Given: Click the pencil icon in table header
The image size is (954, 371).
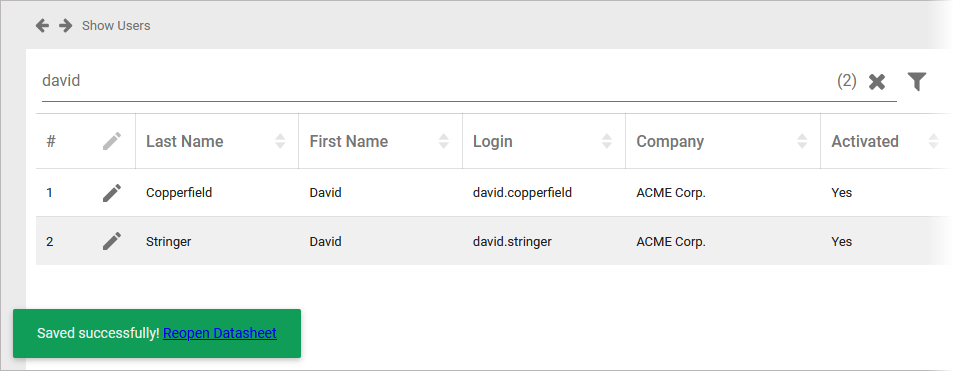Looking at the screenshot, I should coord(112,141).
